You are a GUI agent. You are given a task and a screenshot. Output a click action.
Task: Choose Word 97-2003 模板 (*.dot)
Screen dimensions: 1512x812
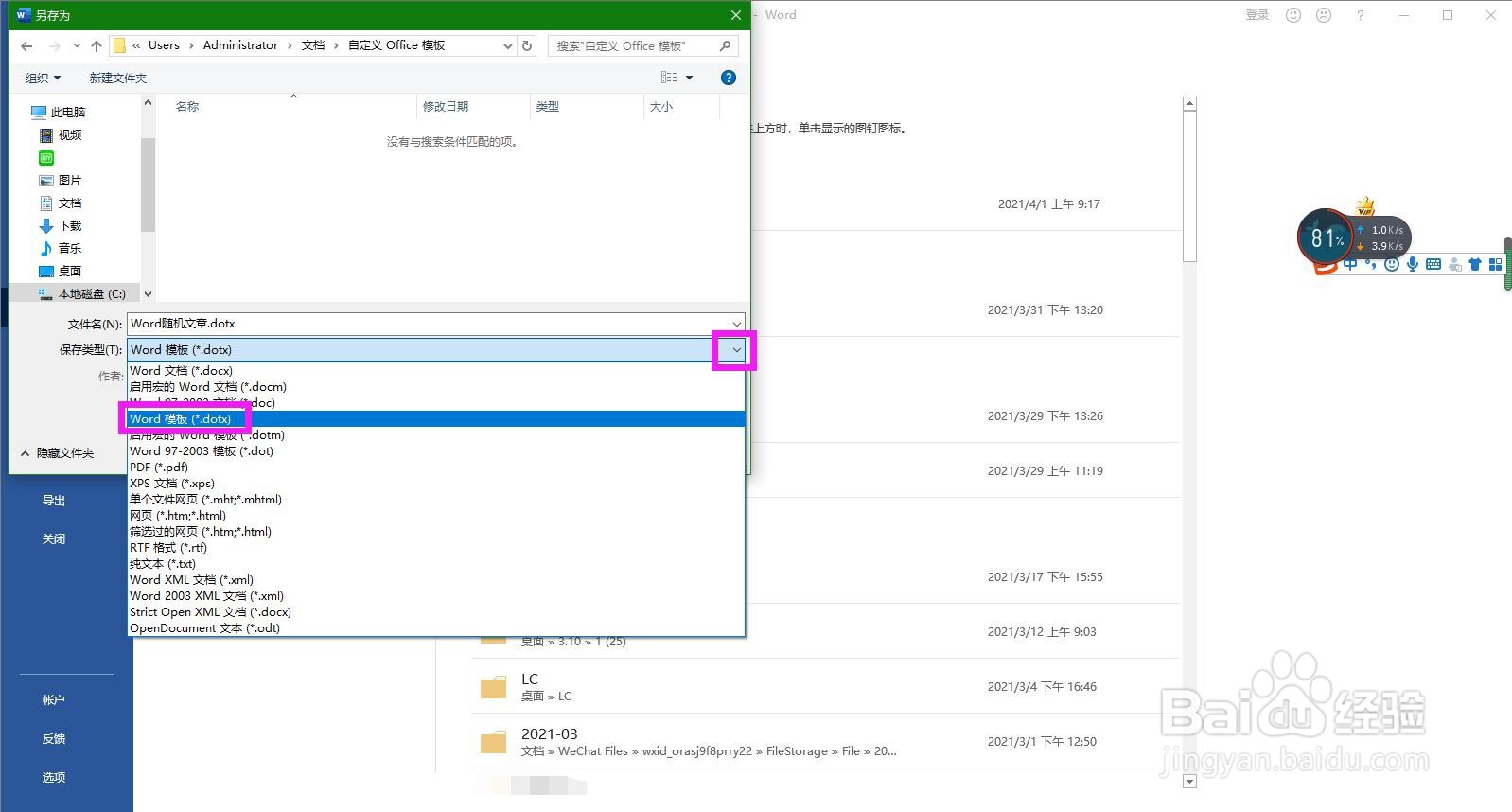(436, 450)
